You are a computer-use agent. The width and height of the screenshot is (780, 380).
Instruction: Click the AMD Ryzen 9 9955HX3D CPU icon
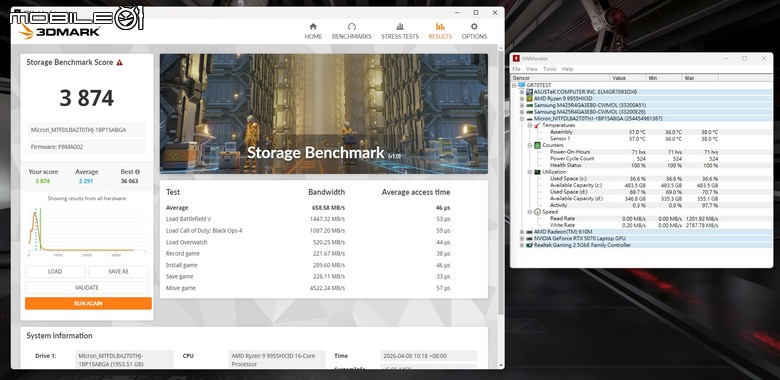pos(530,98)
